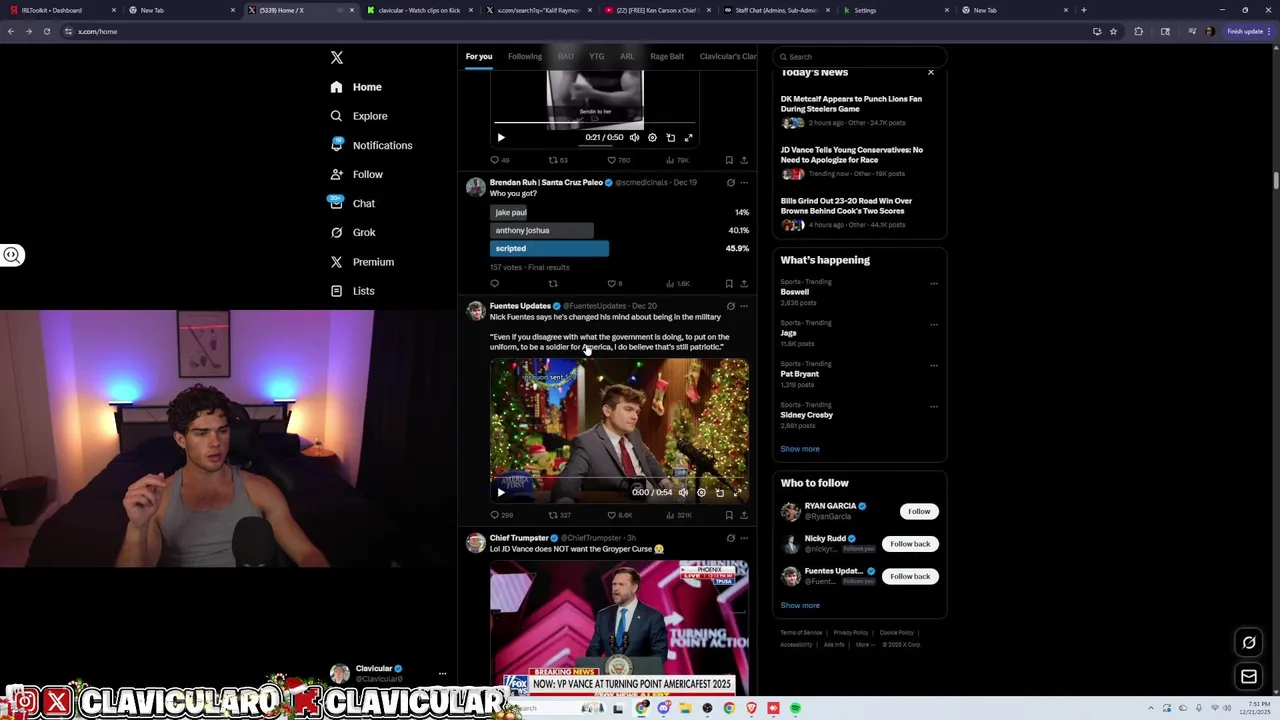Viewport: 1280px width, 720px height.
Task: Bookmark the Brendan Ruh poll post
Action: tap(729, 284)
